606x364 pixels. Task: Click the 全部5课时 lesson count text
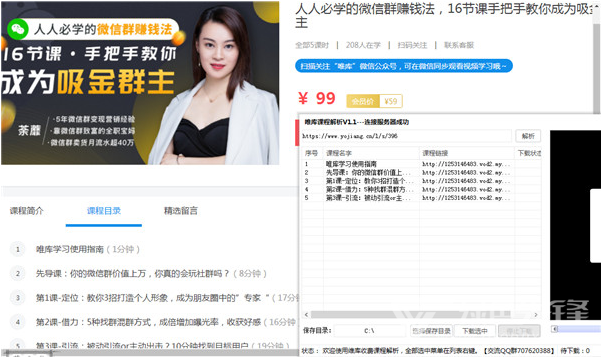[312, 45]
